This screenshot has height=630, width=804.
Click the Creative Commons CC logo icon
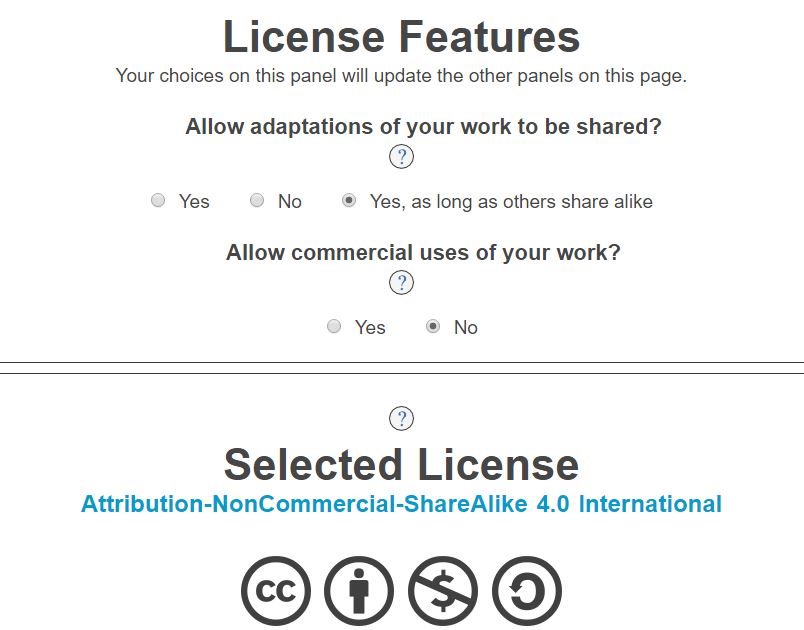[x=276, y=591]
